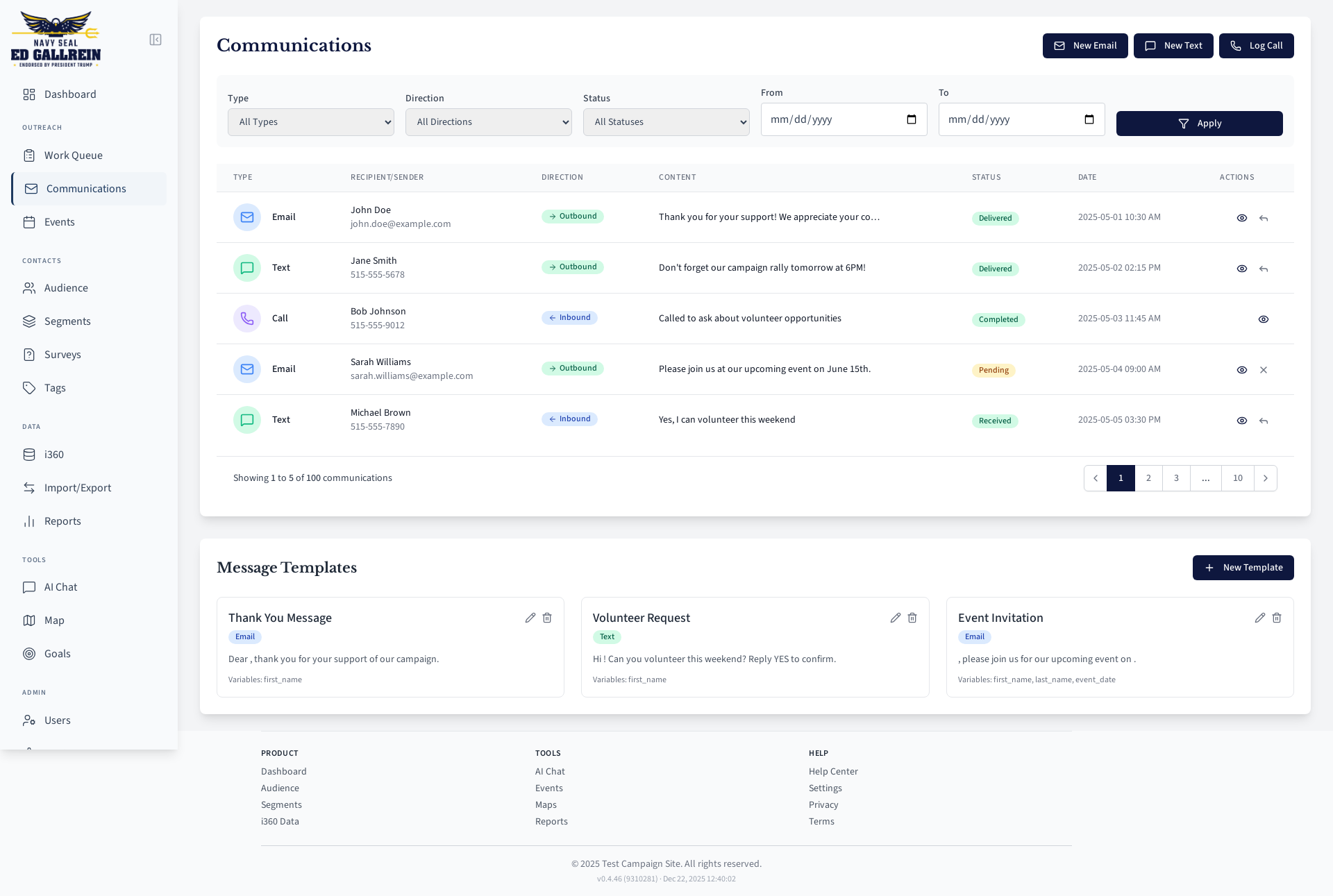
Task: Go to Segments in sidebar
Action: point(67,321)
